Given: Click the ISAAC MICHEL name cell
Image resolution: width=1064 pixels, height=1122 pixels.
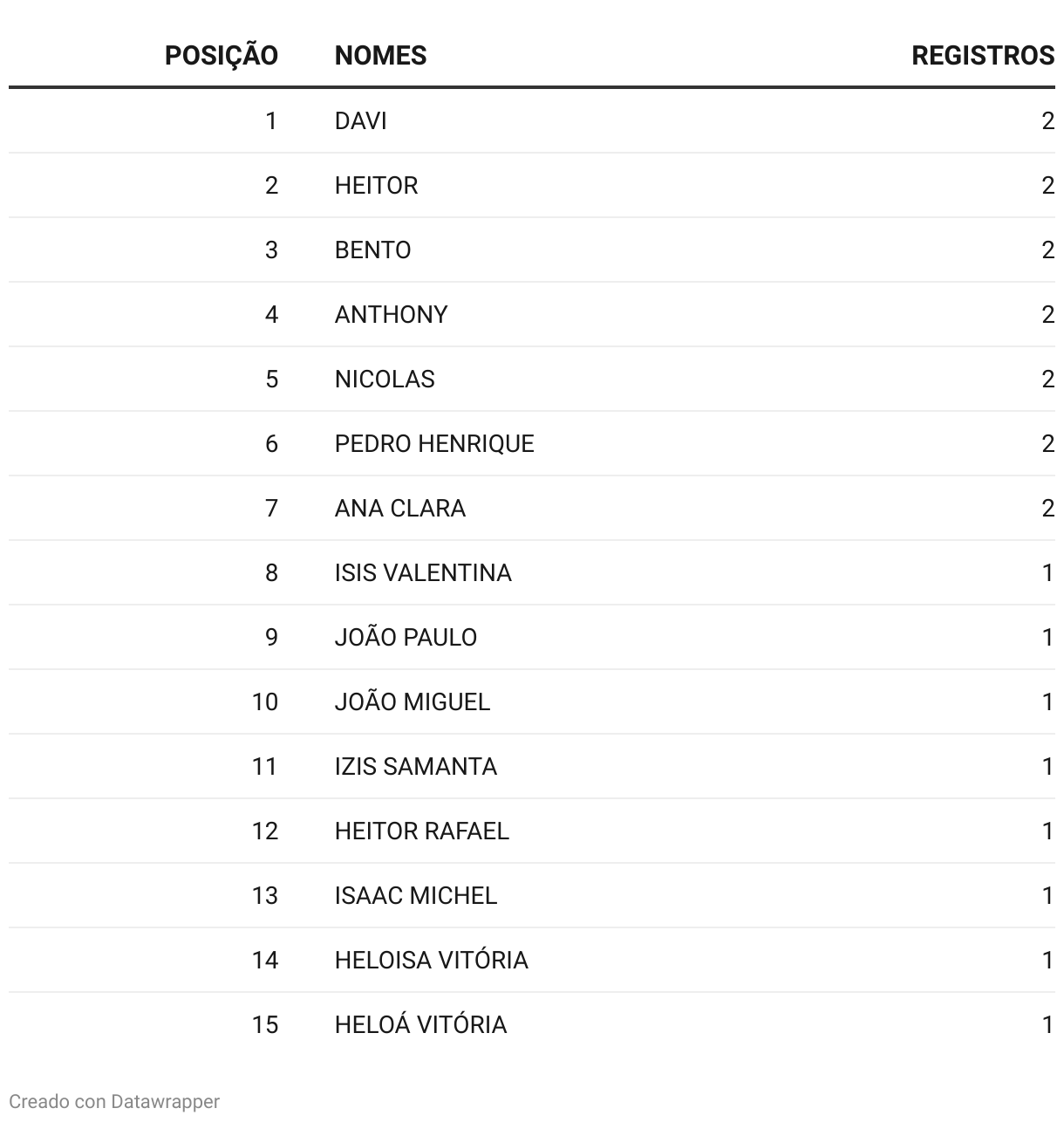Looking at the screenshot, I should coord(416,895).
